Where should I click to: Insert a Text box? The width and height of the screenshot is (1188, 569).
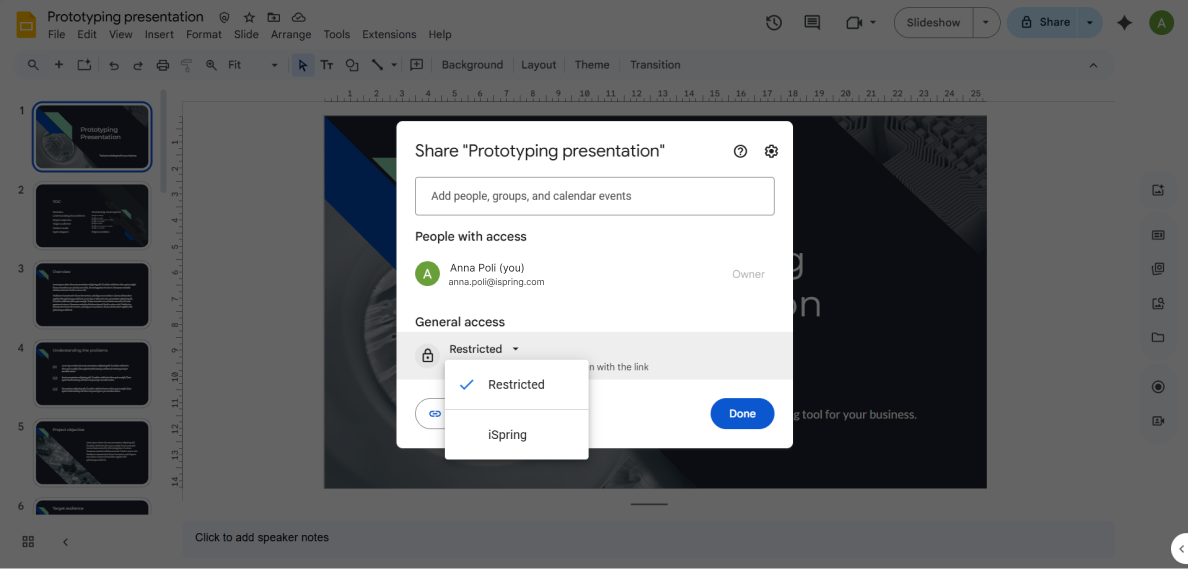click(x=327, y=65)
